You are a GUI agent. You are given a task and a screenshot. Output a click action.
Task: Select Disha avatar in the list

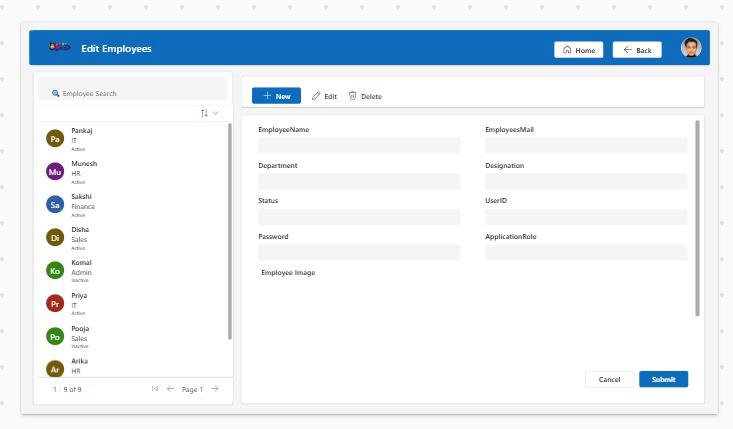click(x=55, y=237)
